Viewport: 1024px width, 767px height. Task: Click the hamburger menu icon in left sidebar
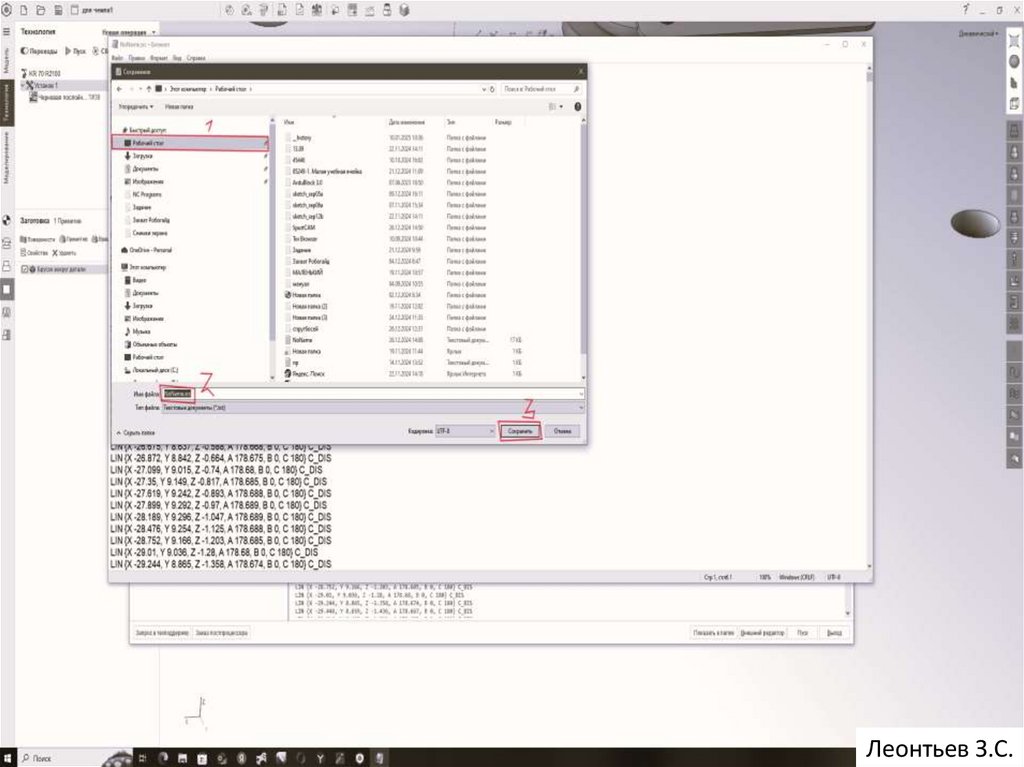point(7,31)
